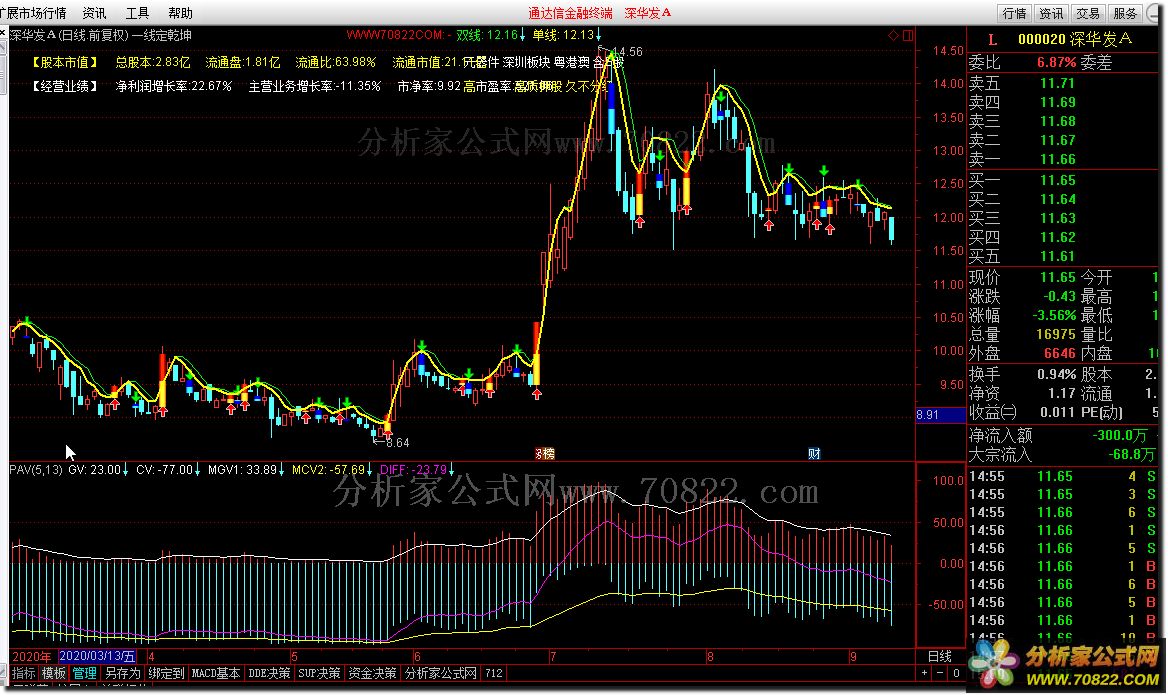Select the DDE决策 indicator tab

[x=269, y=673]
